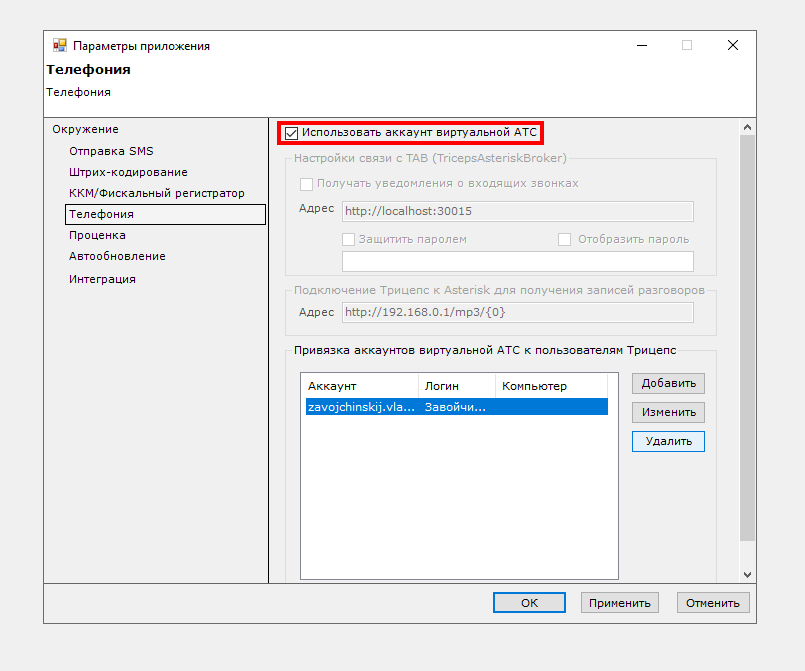
Task: Cancel with the Отменить button
Action: 713,603
